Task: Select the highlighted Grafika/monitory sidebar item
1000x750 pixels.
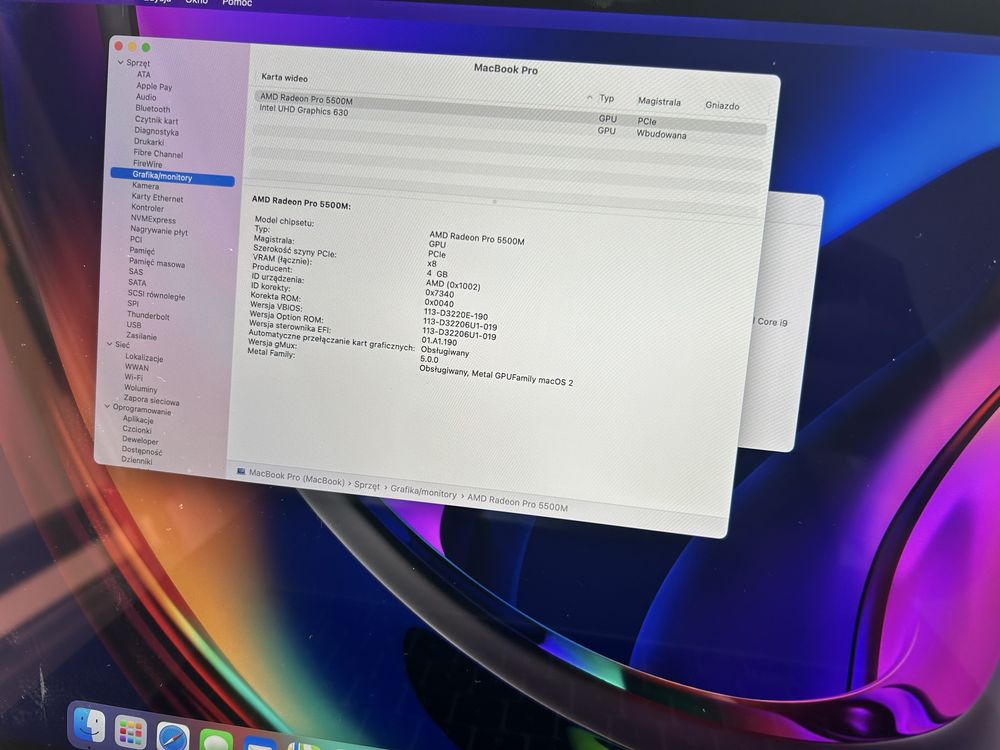Action: 172,176
